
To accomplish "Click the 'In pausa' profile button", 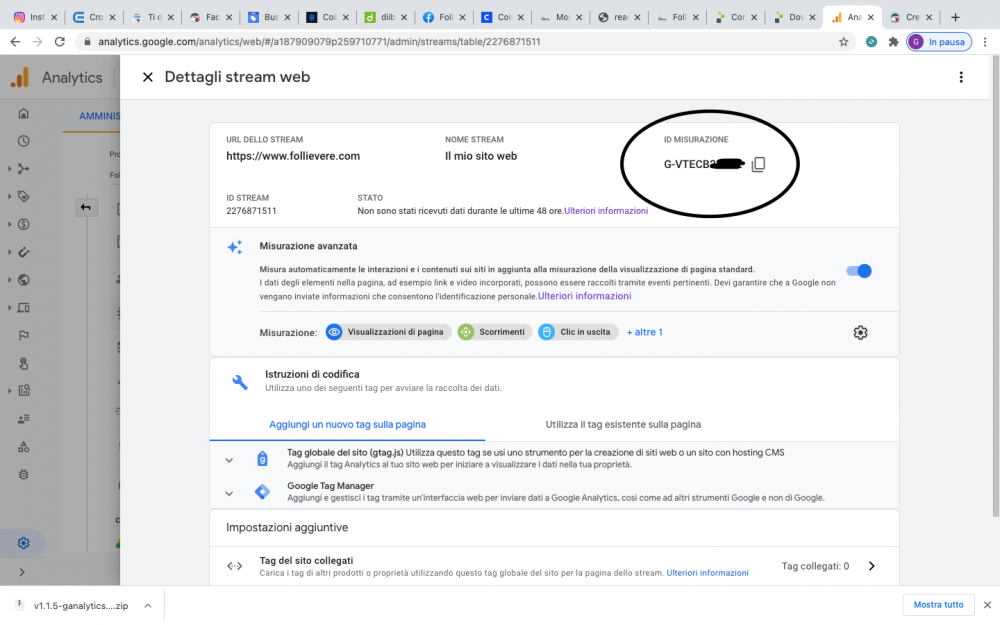I will tap(939, 41).
